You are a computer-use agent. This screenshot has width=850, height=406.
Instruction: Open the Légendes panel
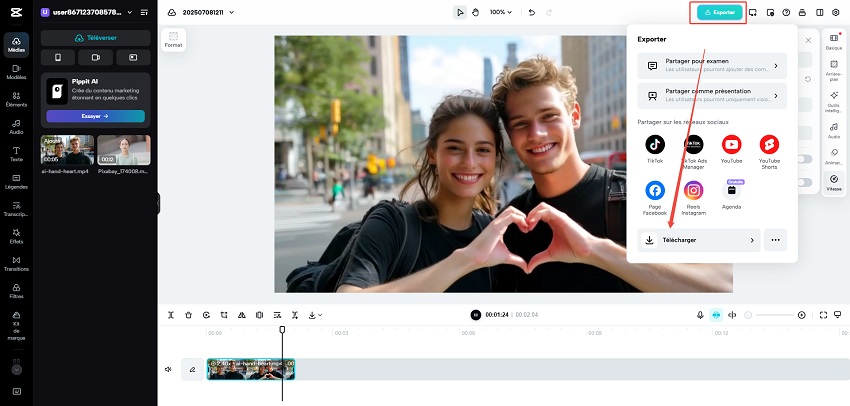16,182
